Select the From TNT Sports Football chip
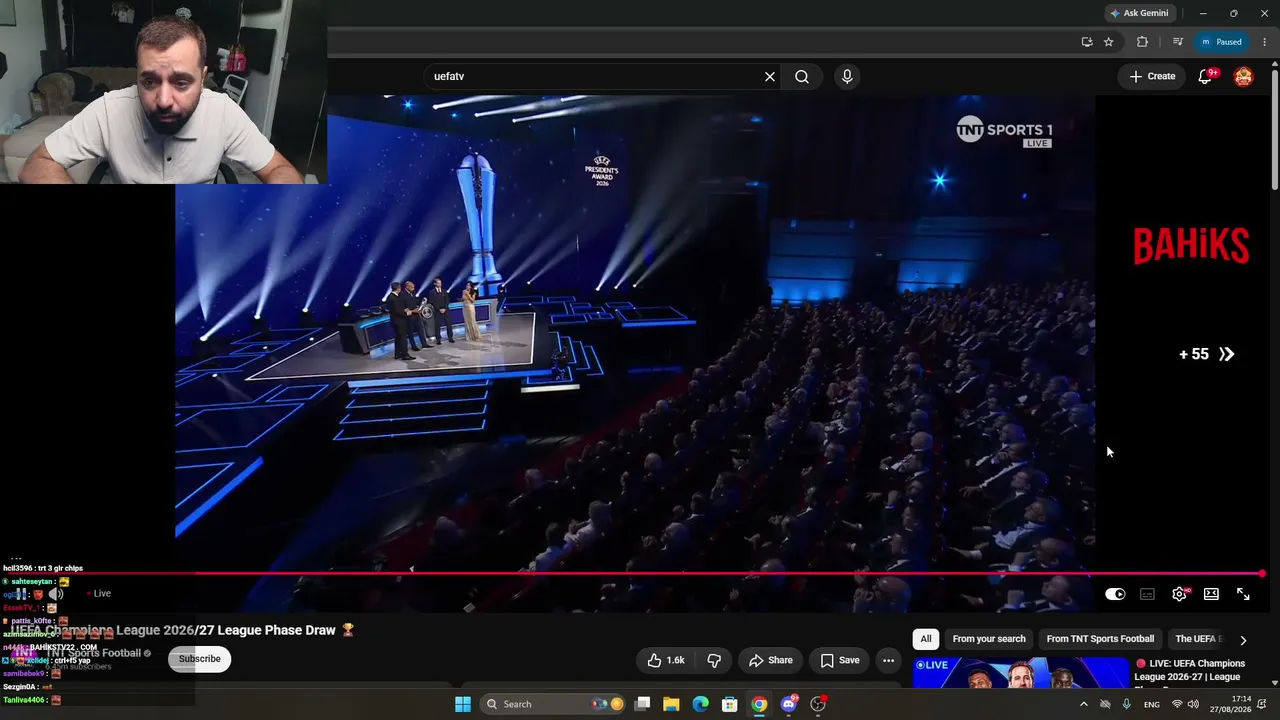The width and height of the screenshot is (1280, 720). pyautogui.click(x=1100, y=639)
